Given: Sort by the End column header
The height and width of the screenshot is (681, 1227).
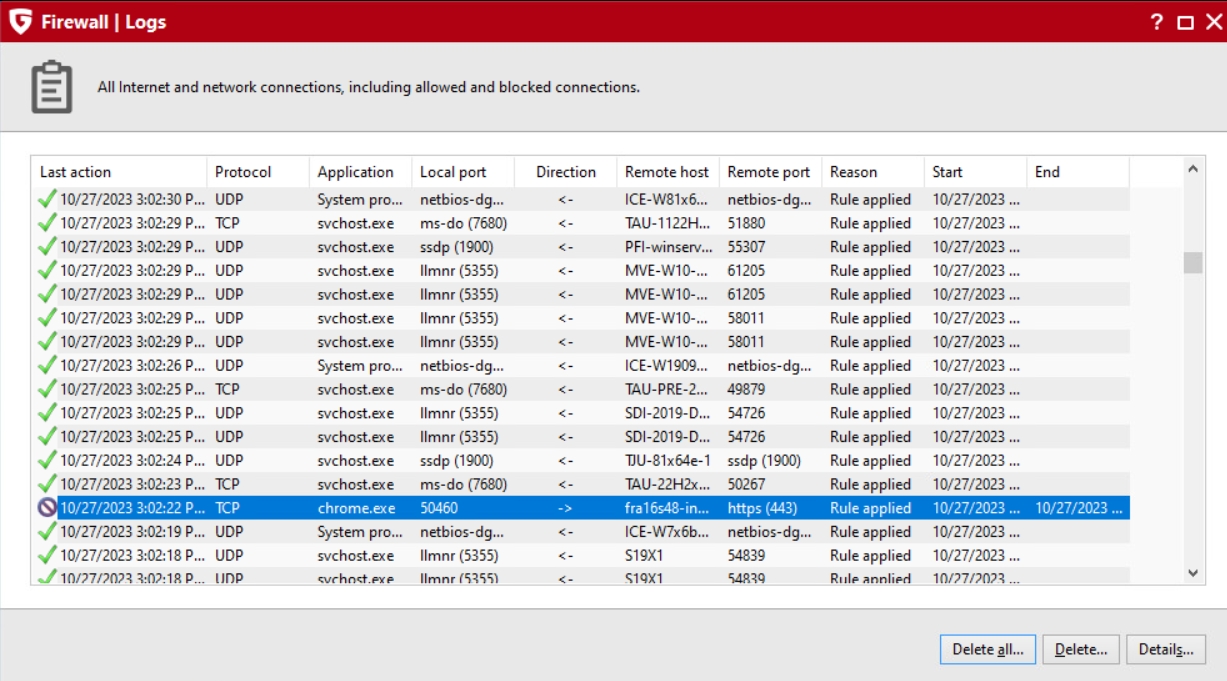Looking at the screenshot, I should tap(1078, 172).
